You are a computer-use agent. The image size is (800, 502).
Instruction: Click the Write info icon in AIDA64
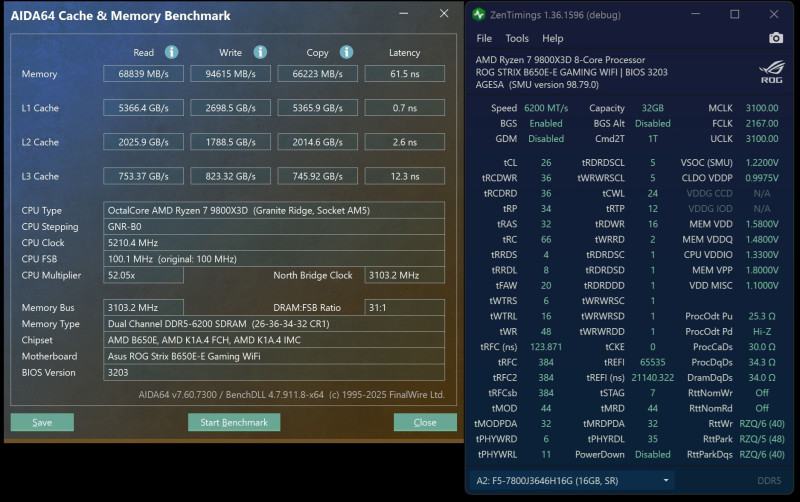260,52
